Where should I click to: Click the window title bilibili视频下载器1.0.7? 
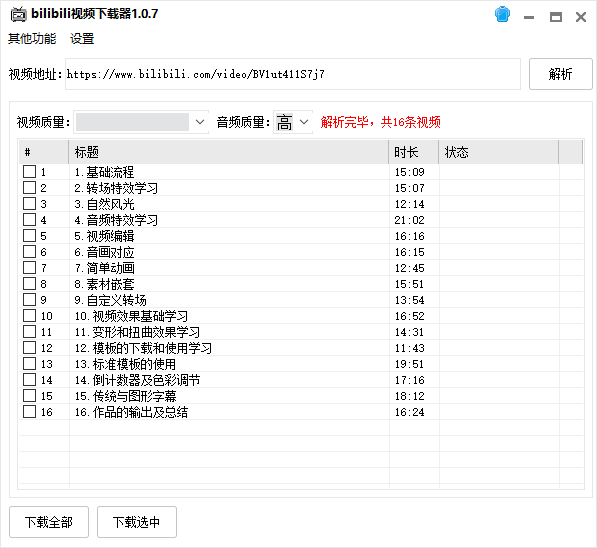[94, 14]
